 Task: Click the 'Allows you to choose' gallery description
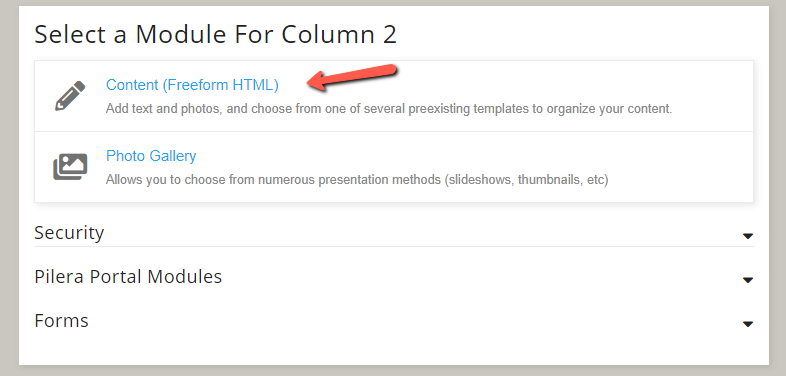point(357,179)
